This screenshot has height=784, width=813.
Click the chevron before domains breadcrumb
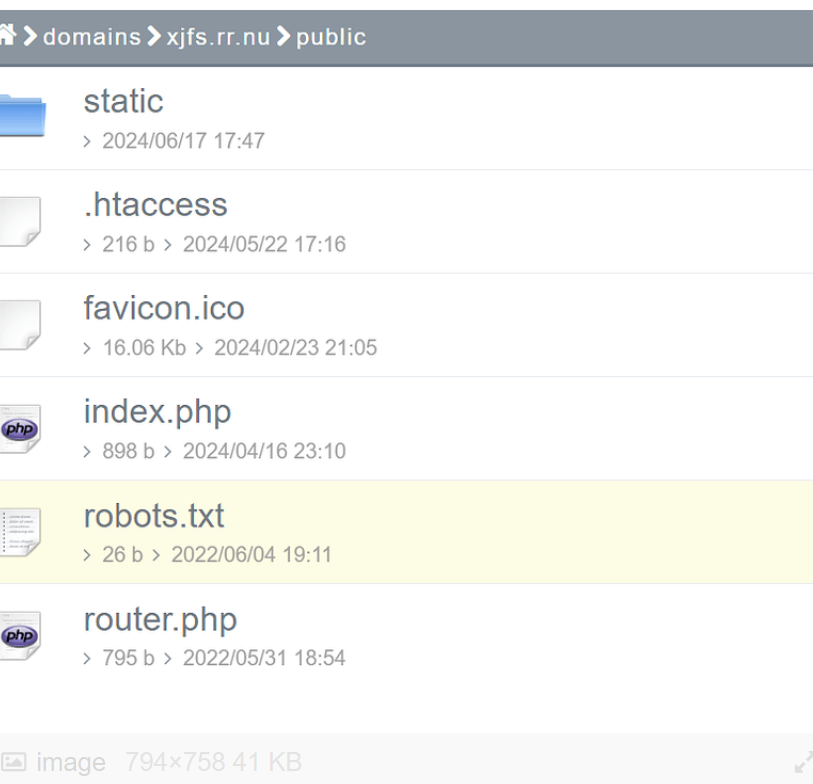[31, 37]
